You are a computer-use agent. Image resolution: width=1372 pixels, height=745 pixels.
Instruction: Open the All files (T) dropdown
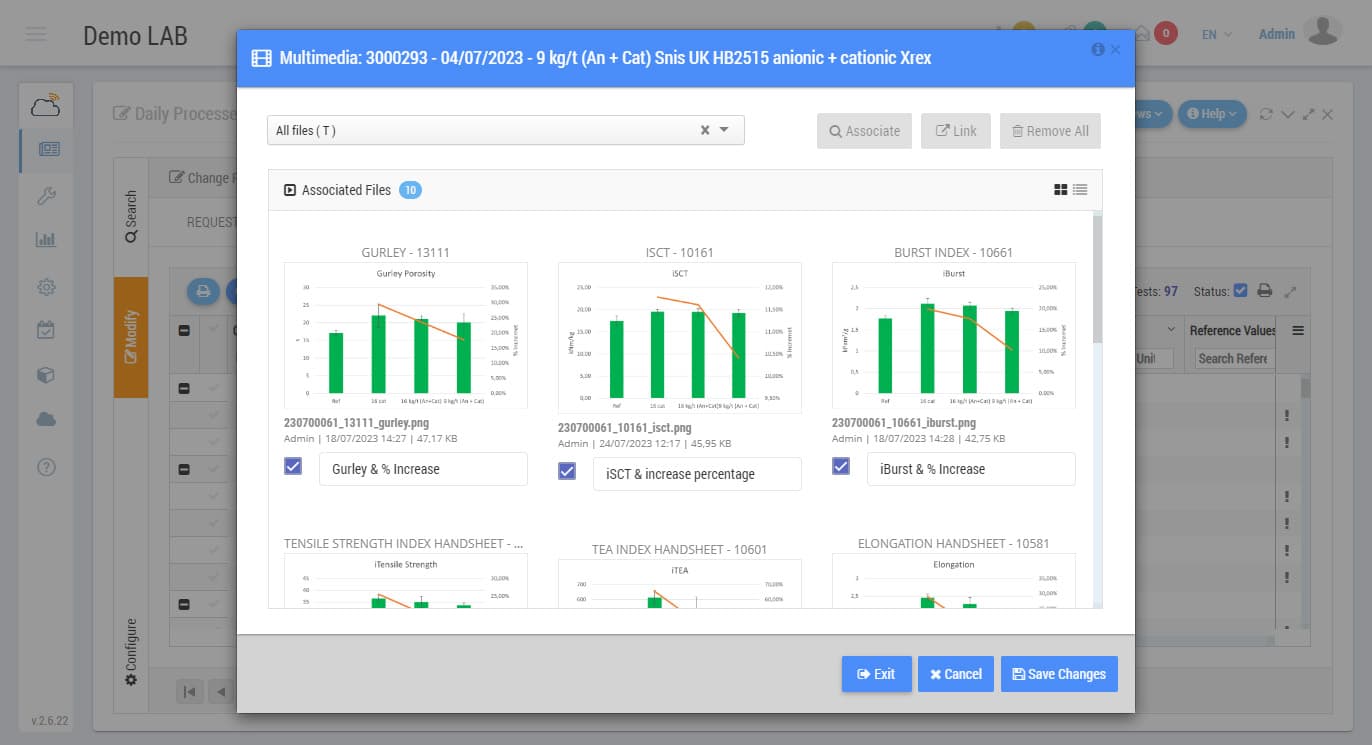[725, 130]
